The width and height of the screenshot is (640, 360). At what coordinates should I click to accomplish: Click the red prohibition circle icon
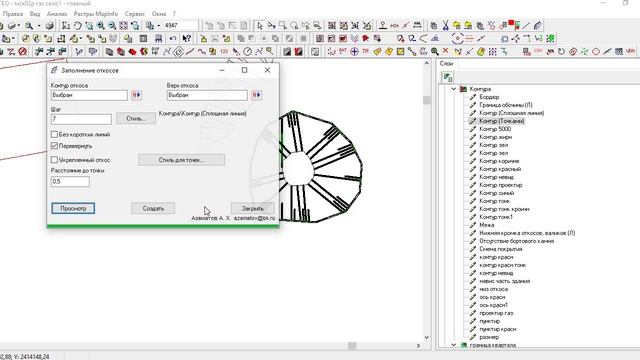click(23, 51)
